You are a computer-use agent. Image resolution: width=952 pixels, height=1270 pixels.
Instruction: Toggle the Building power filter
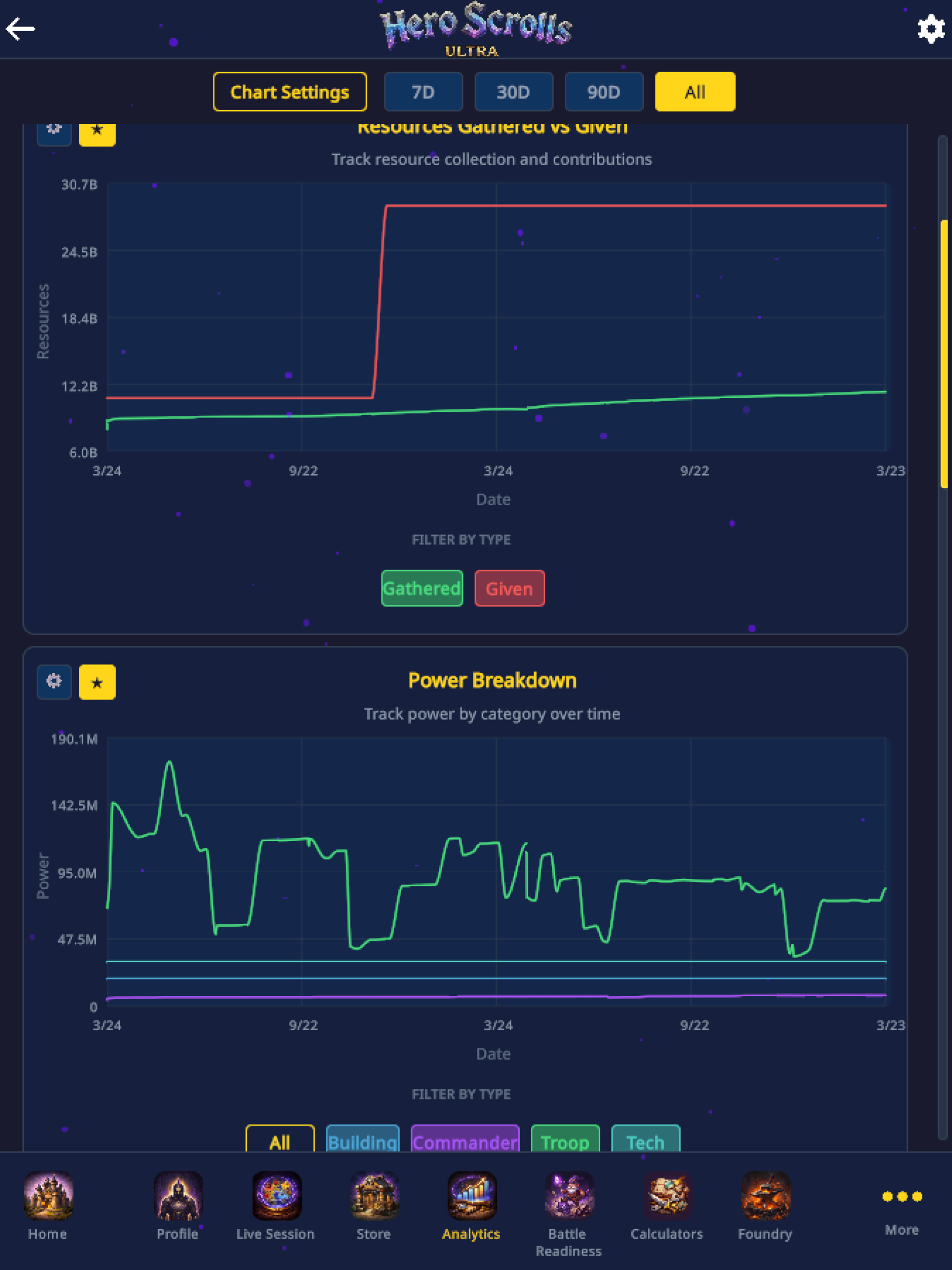[x=363, y=1139]
